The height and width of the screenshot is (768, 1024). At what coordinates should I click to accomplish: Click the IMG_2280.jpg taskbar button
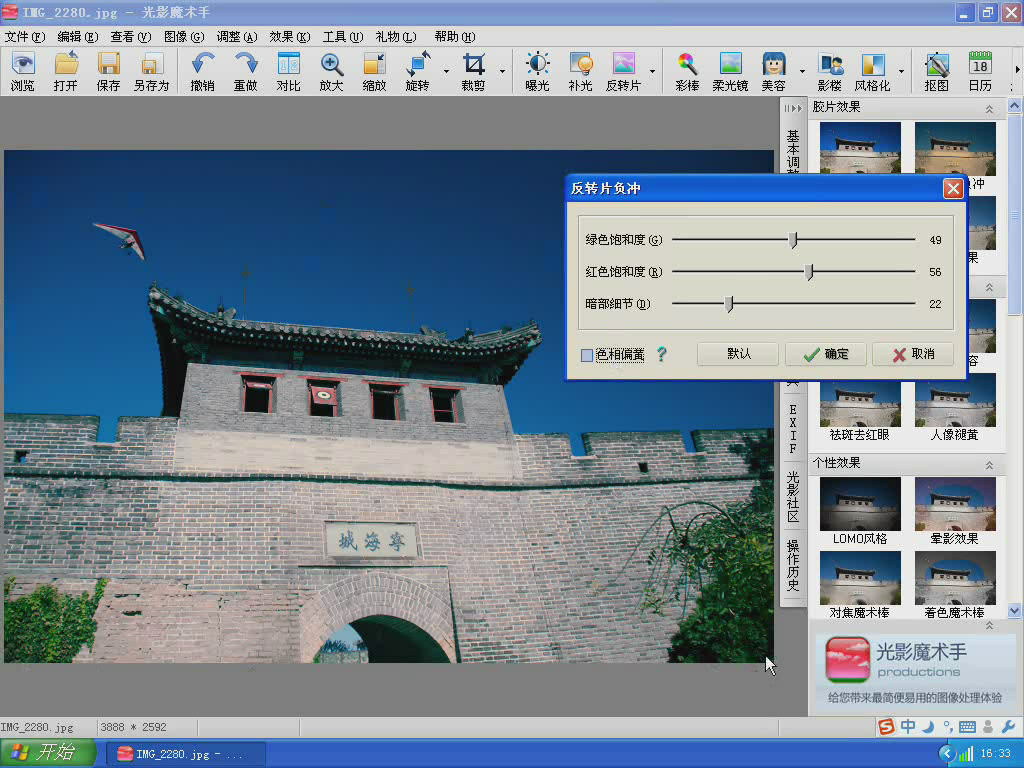click(186, 754)
